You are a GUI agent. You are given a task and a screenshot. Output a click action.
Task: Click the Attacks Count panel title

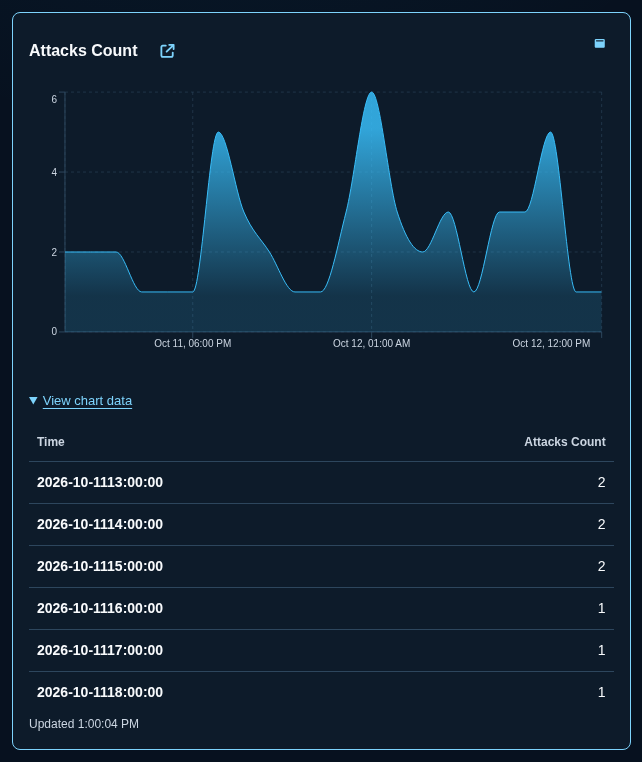[83, 51]
